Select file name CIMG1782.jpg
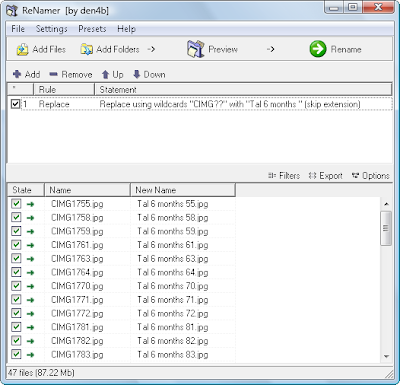 tap(77, 341)
